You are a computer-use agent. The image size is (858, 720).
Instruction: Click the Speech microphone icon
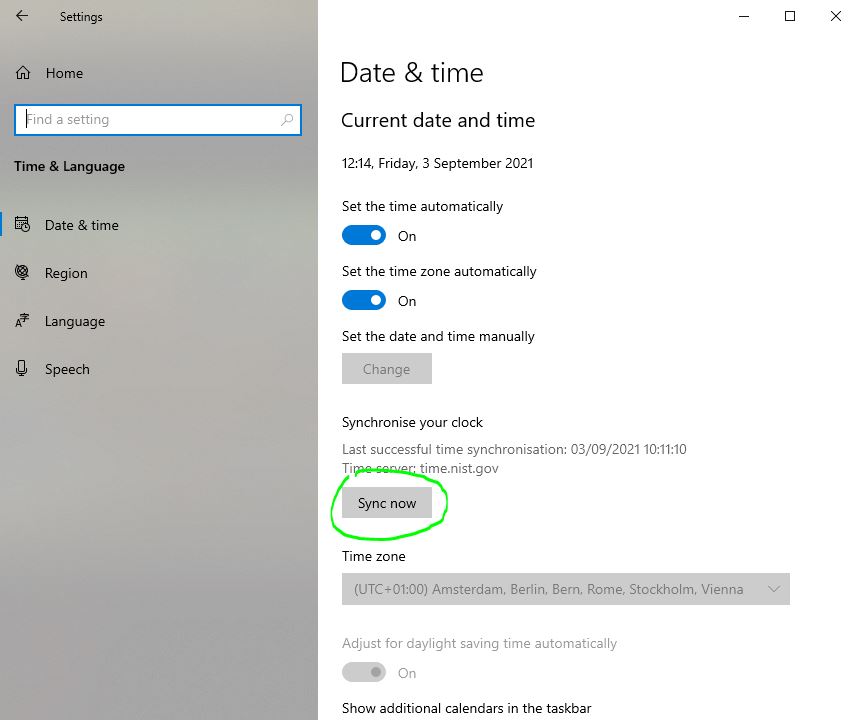21,369
